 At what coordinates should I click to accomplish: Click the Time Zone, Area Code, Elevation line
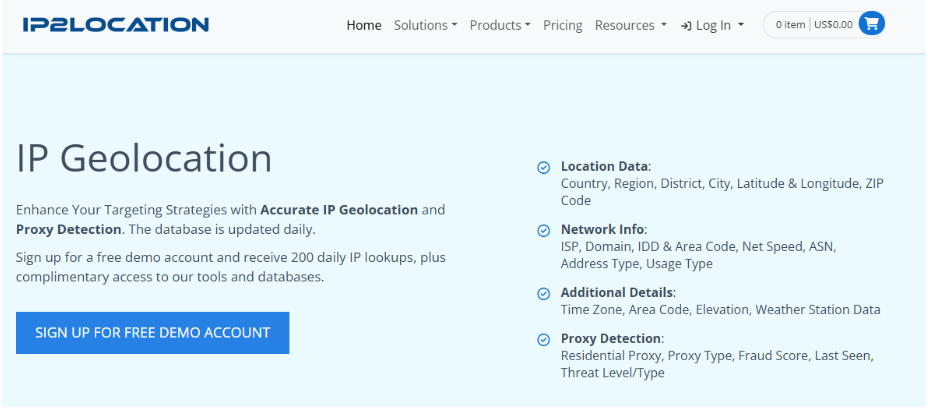[x=720, y=310]
